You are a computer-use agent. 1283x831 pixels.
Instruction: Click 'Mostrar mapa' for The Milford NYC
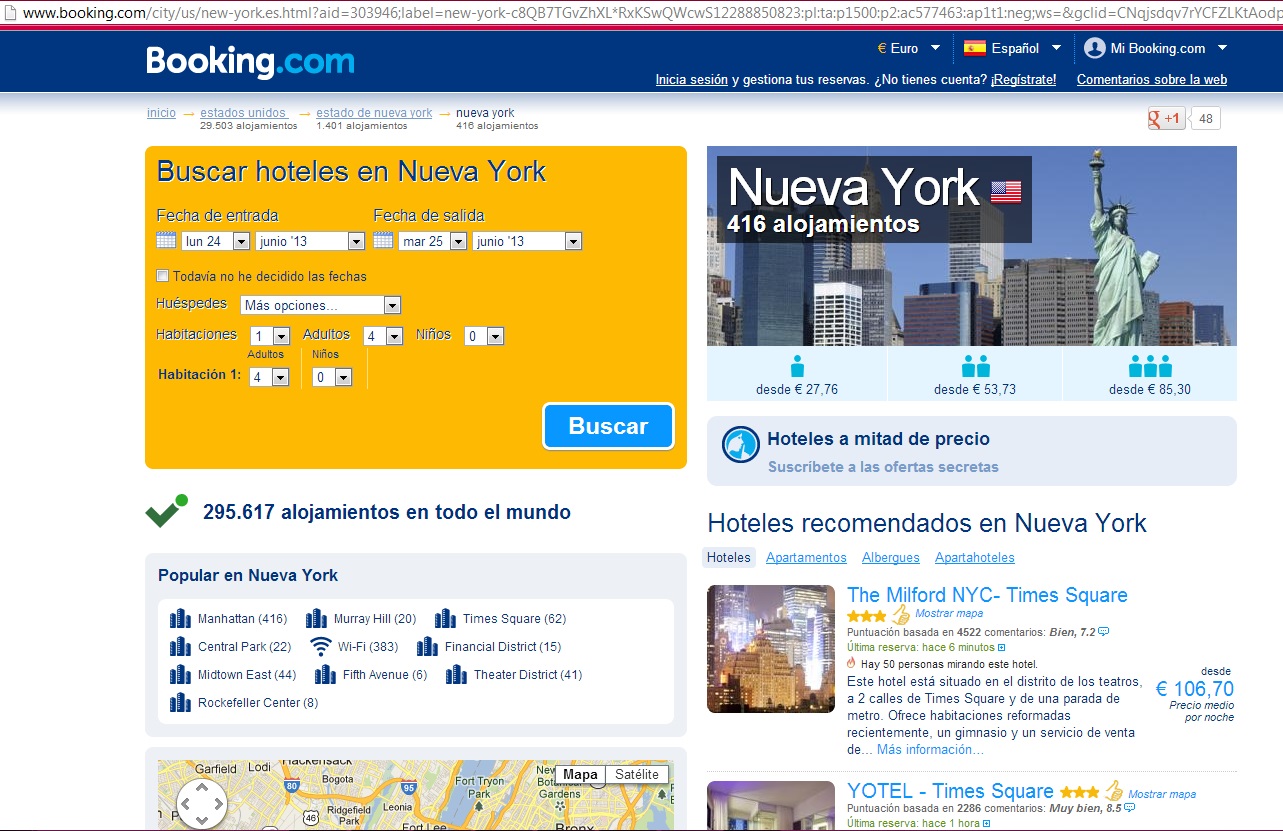pyautogui.click(x=949, y=613)
